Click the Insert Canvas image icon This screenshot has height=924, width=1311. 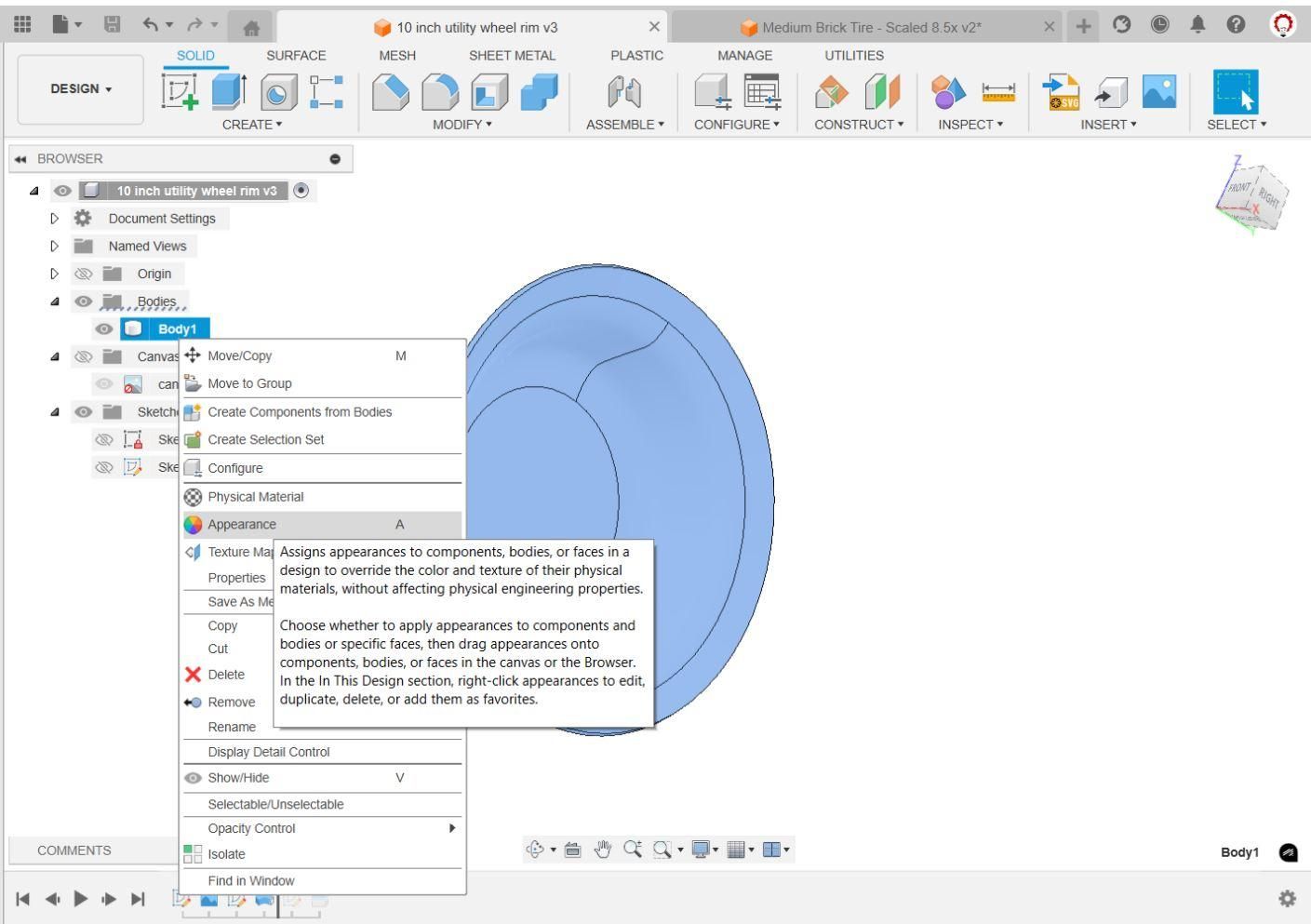click(x=1158, y=91)
